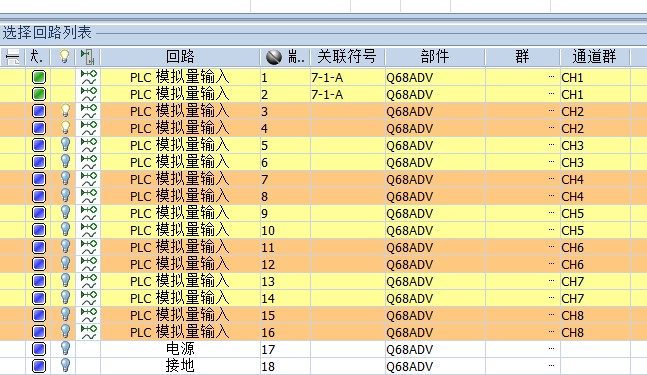Click the light bulb column header

(64, 57)
